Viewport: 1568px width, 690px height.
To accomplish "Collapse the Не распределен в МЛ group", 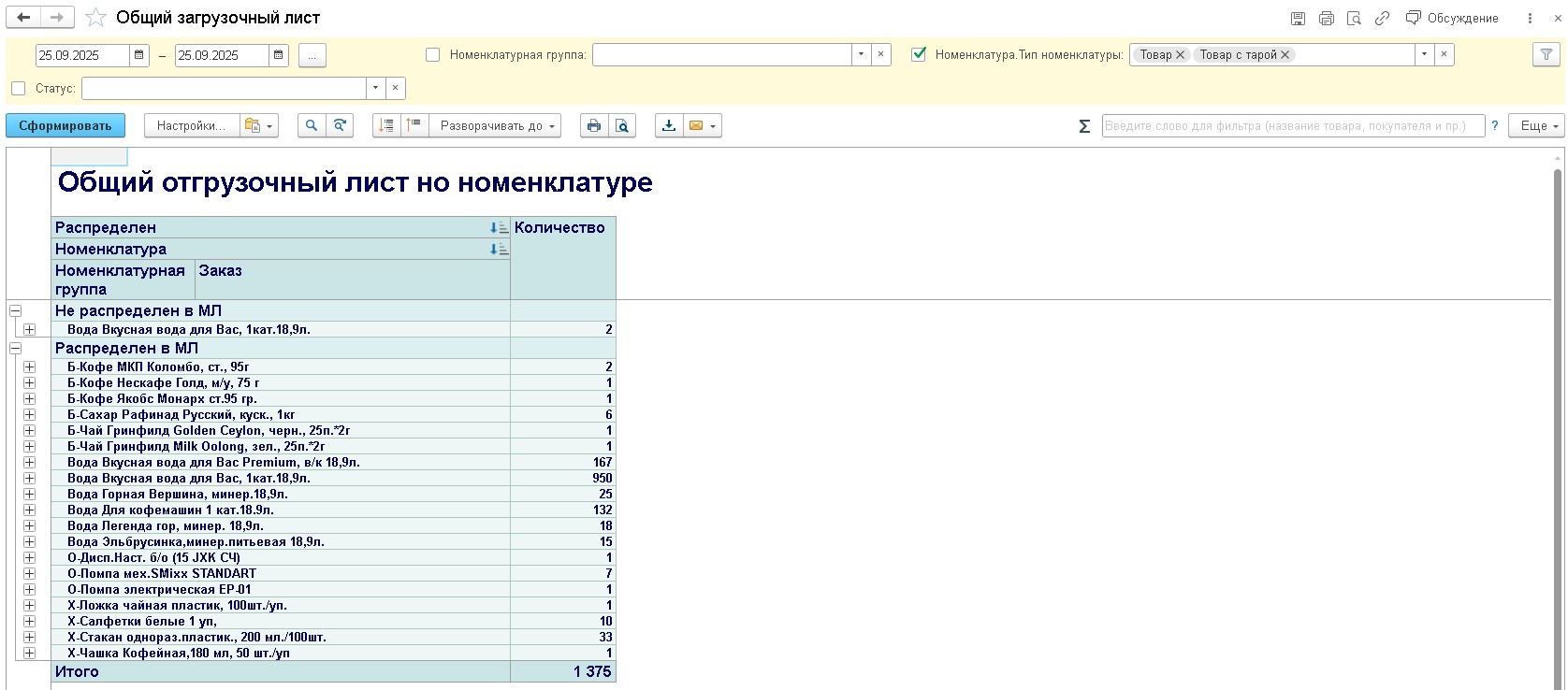I will [15, 310].
